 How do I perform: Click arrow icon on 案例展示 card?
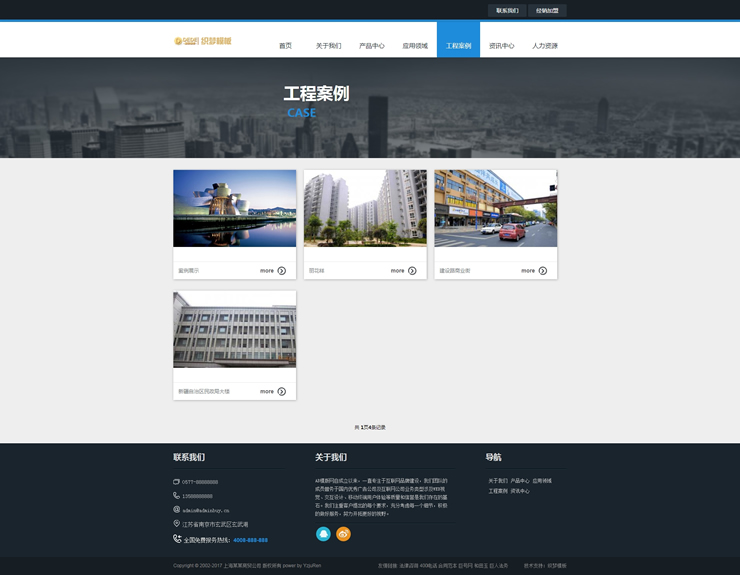[x=282, y=271]
